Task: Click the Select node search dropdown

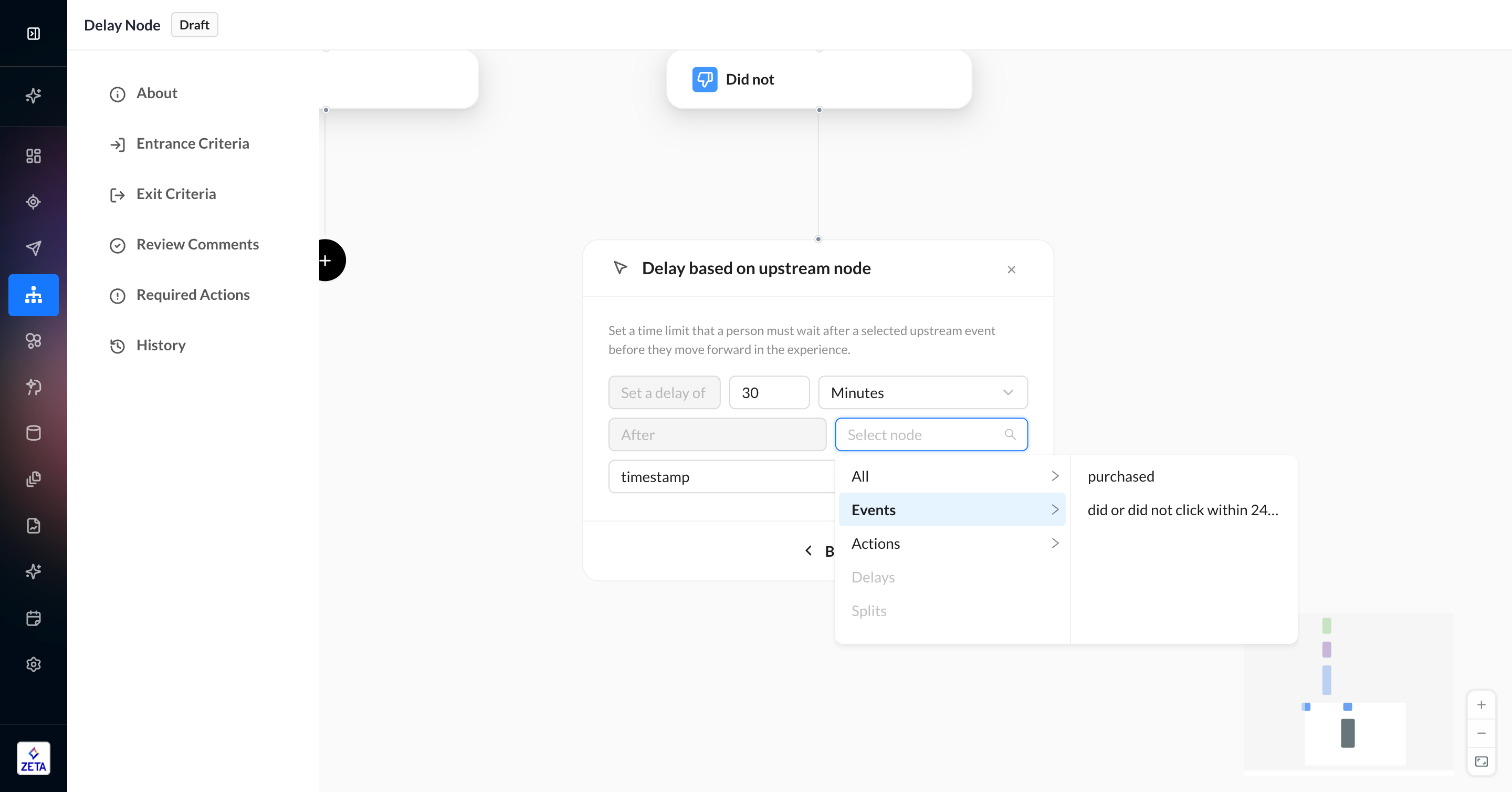Action: point(931,434)
